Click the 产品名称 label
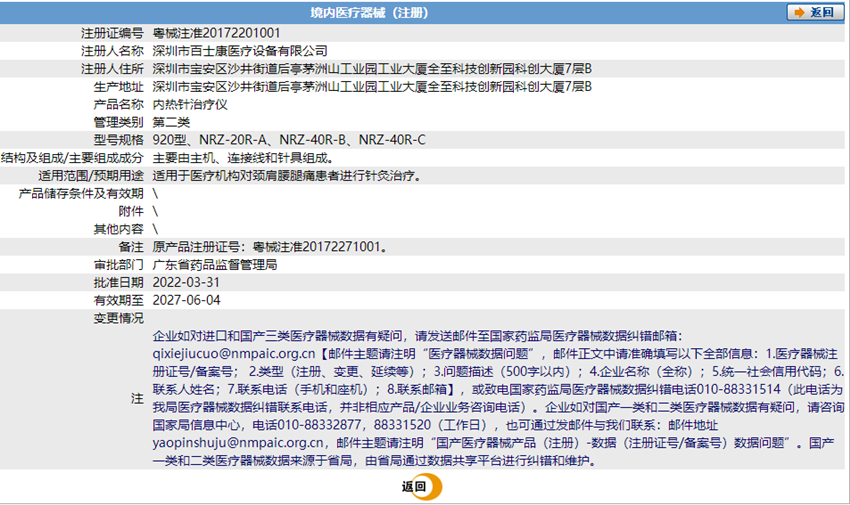The height and width of the screenshot is (505, 850). [x=119, y=105]
